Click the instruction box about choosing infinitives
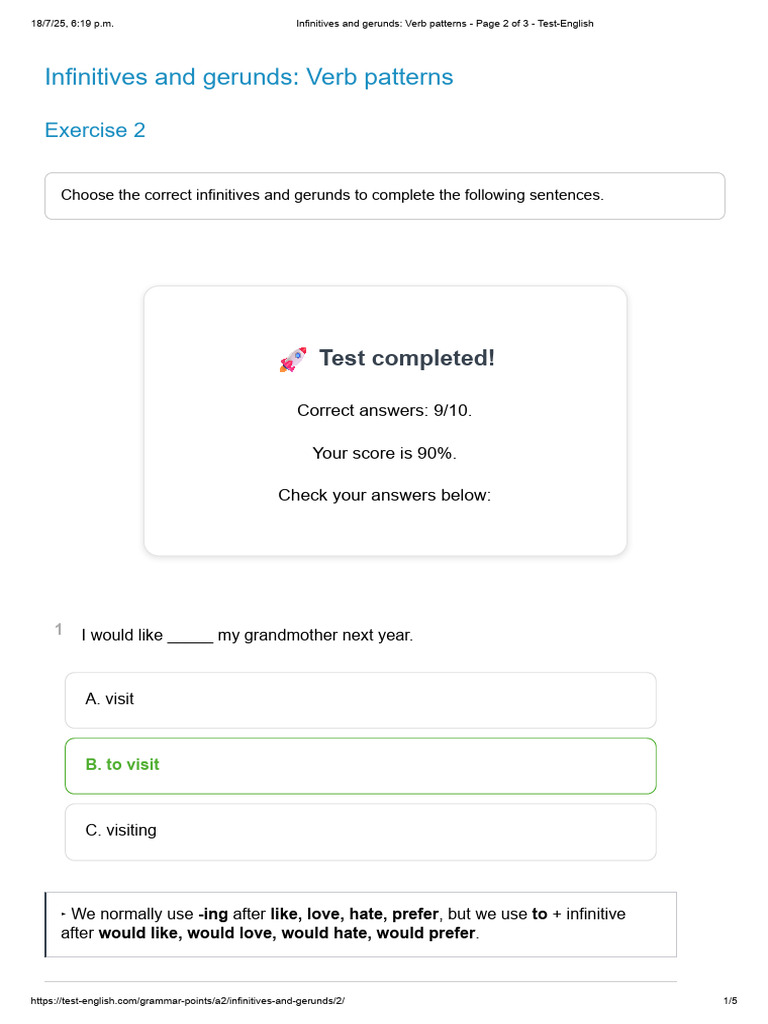This screenshot has height=1024, width=768. (384, 196)
